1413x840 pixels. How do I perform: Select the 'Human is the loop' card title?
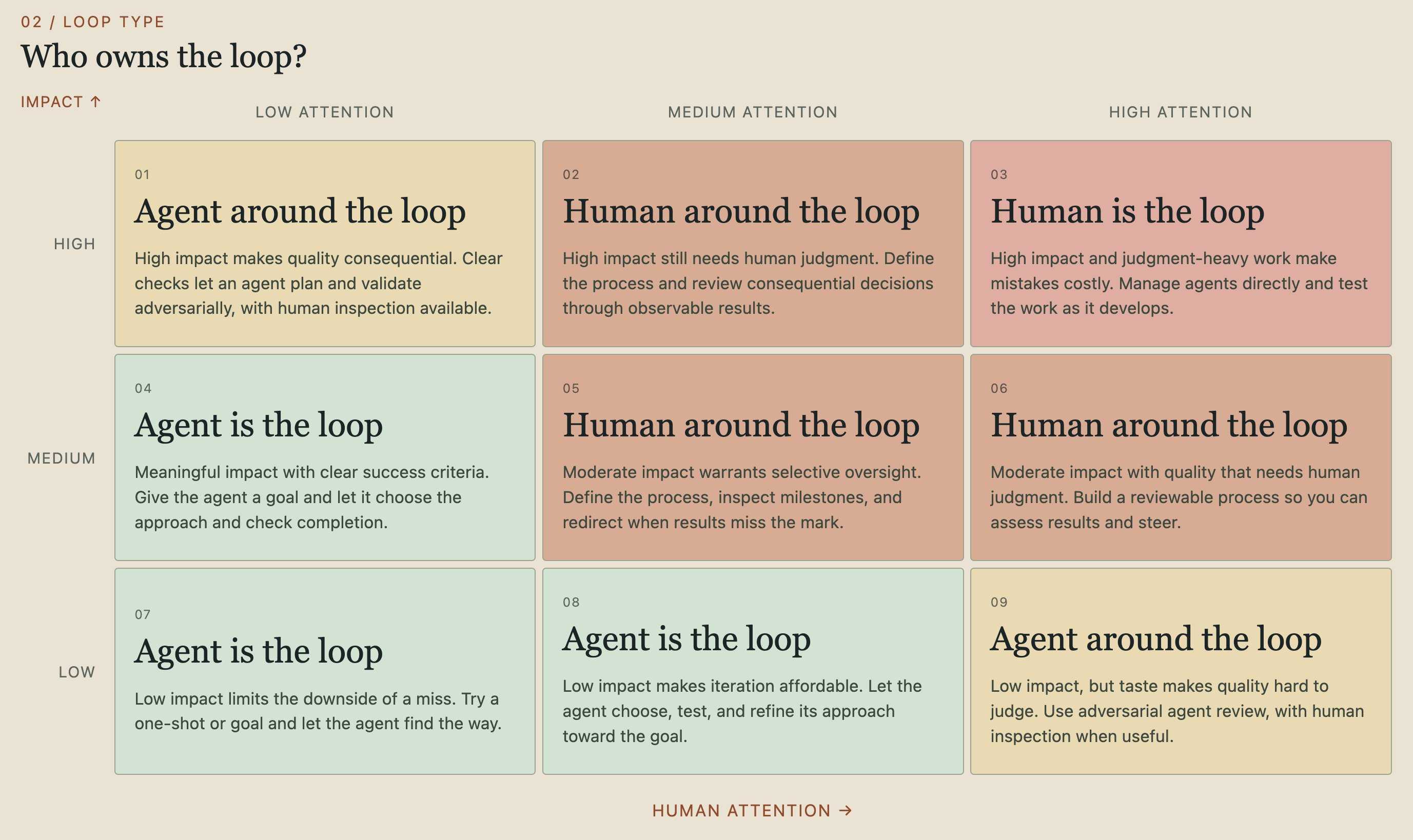1127,212
